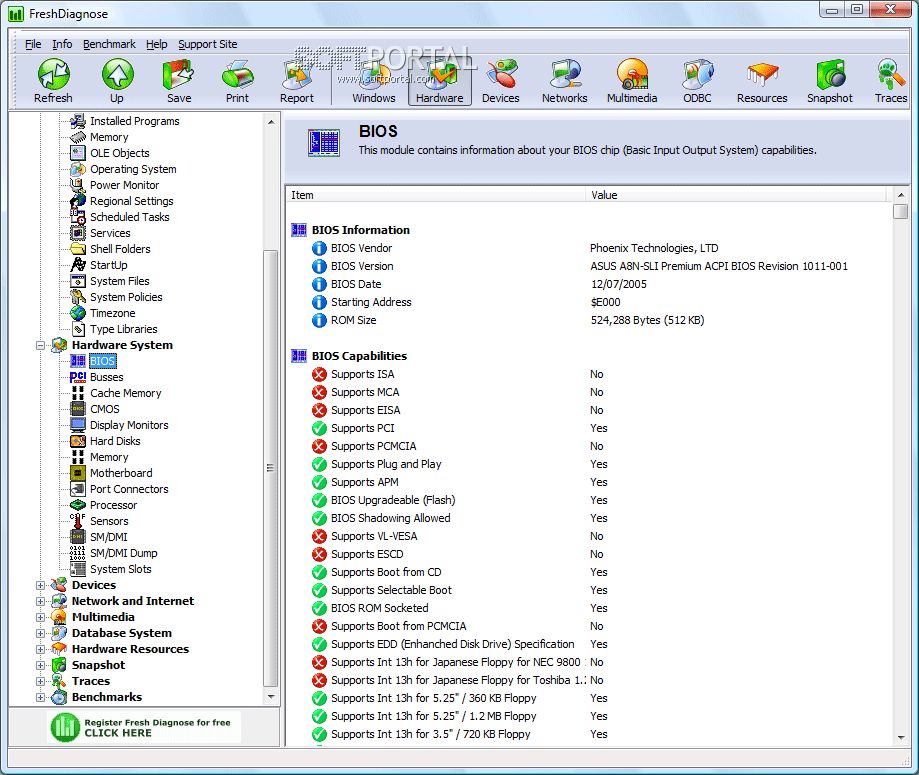Select Port Connectors in the tree
The width and height of the screenshot is (919, 775).
pyautogui.click(x=129, y=489)
